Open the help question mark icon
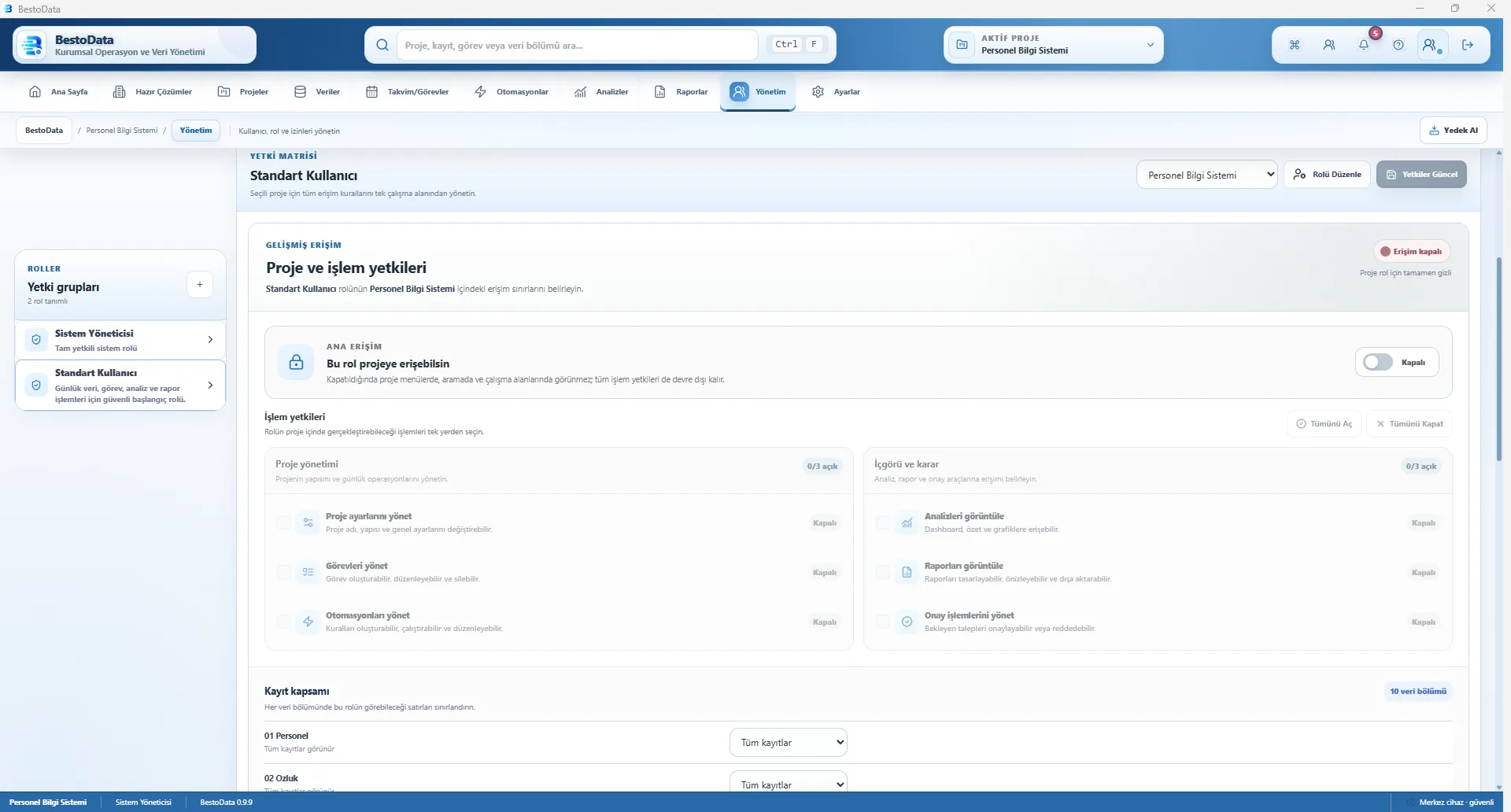Viewport: 1511px width, 812px height. click(1398, 45)
